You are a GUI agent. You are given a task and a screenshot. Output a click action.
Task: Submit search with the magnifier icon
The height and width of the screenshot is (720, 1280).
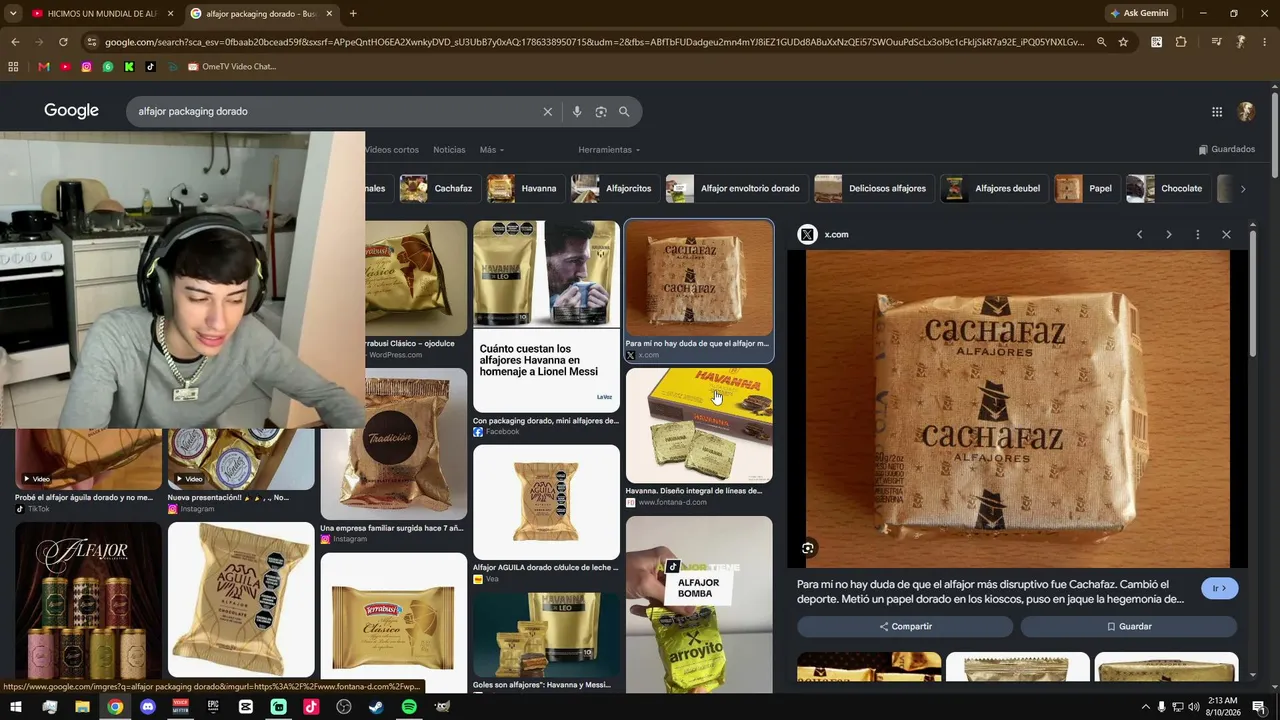(x=624, y=112)
